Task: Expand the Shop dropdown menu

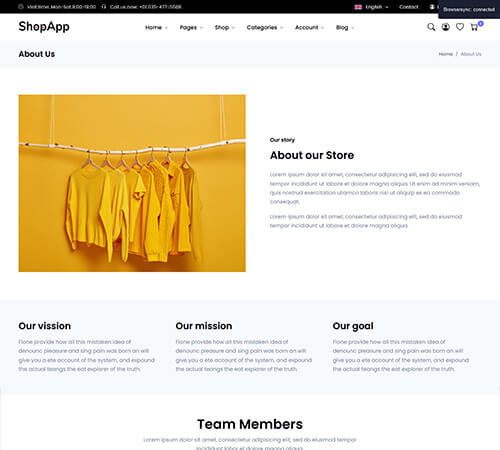Action: tap(225, 27)
